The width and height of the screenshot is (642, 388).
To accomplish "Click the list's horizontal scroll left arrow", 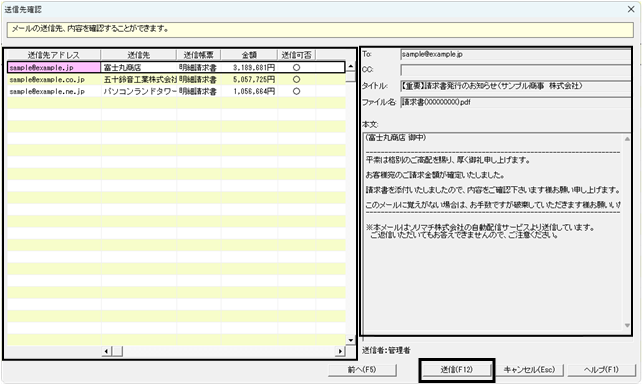I will pos(106,351).
